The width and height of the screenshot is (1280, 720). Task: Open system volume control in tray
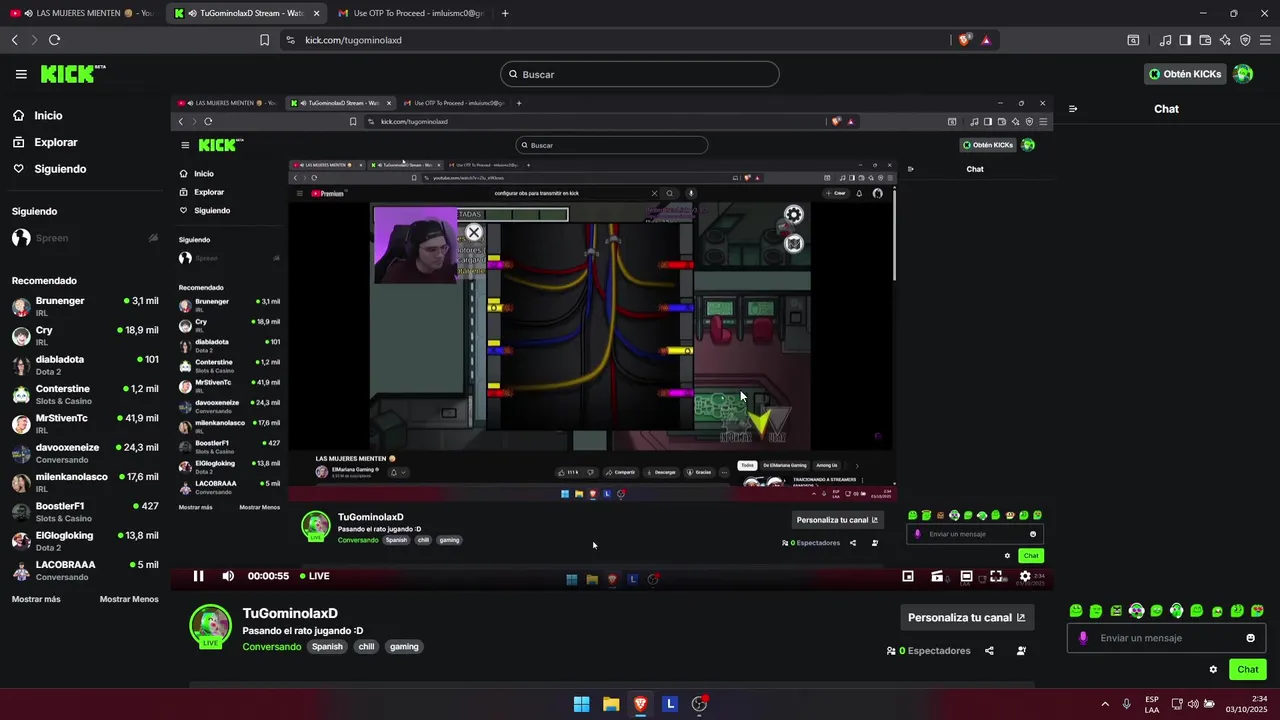[1193, 704]
